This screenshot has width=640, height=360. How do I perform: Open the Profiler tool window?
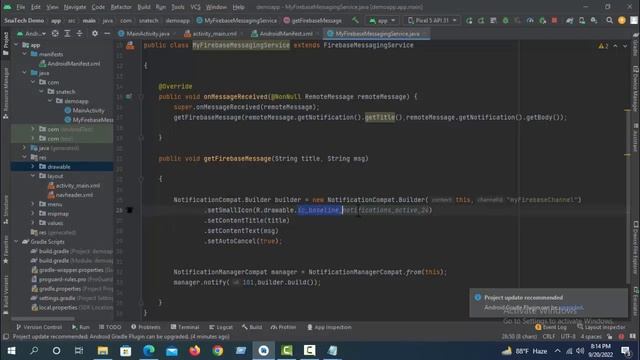pyautogui.click(x=283, y=327)
